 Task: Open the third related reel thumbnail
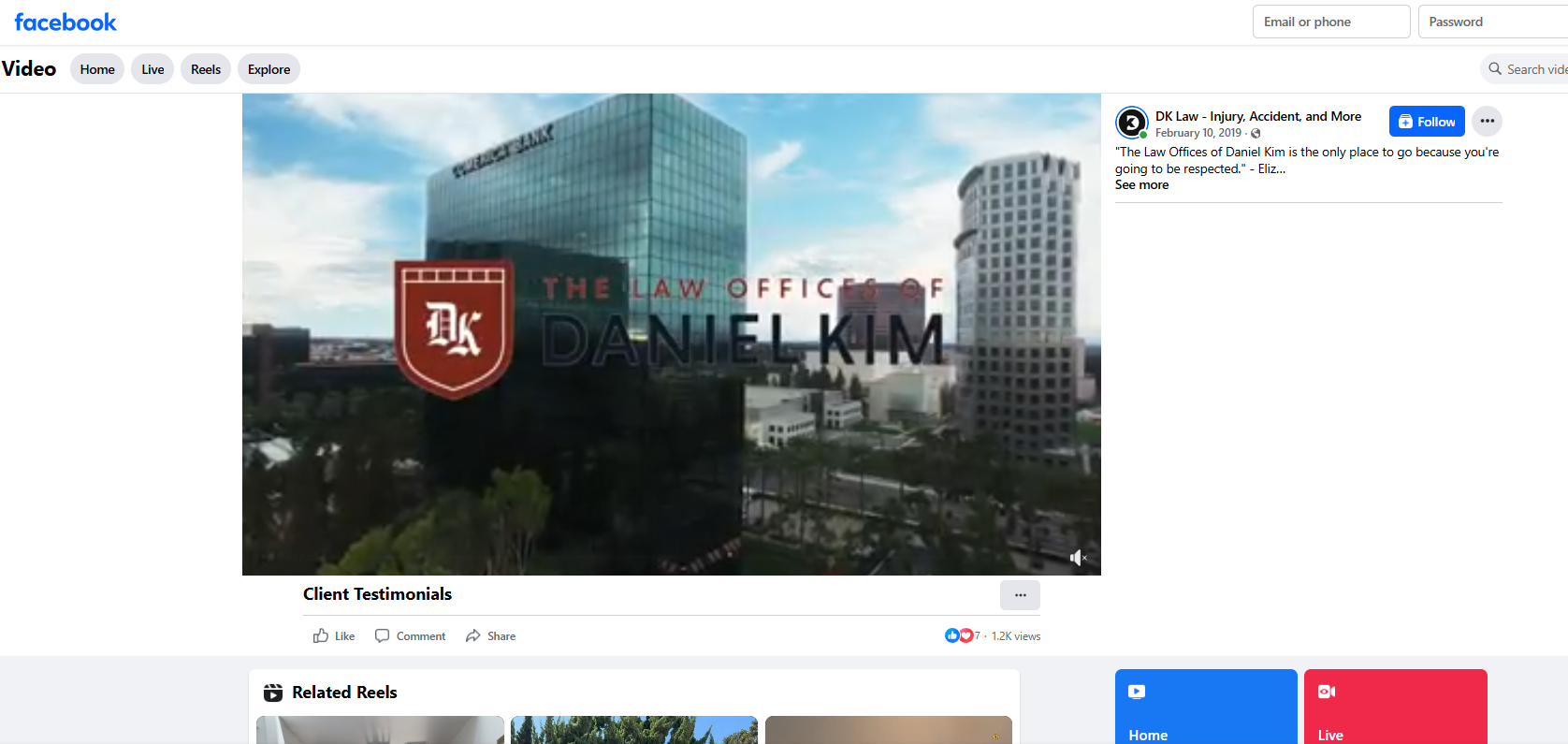coord(889,730)
